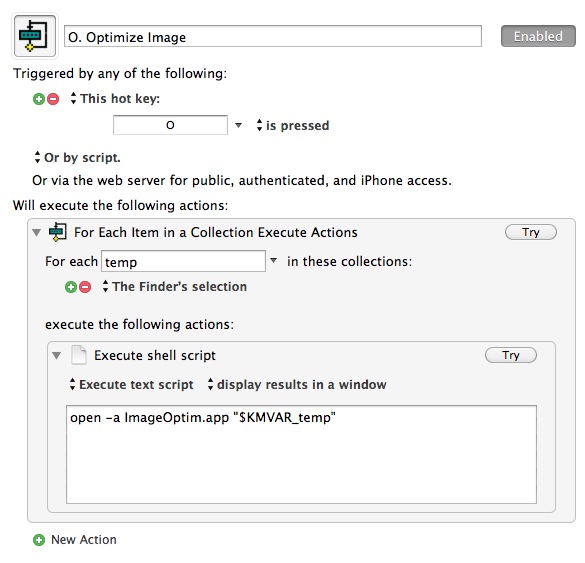Collapse the Execute shell script disclosure triangle

click(56, 356)
